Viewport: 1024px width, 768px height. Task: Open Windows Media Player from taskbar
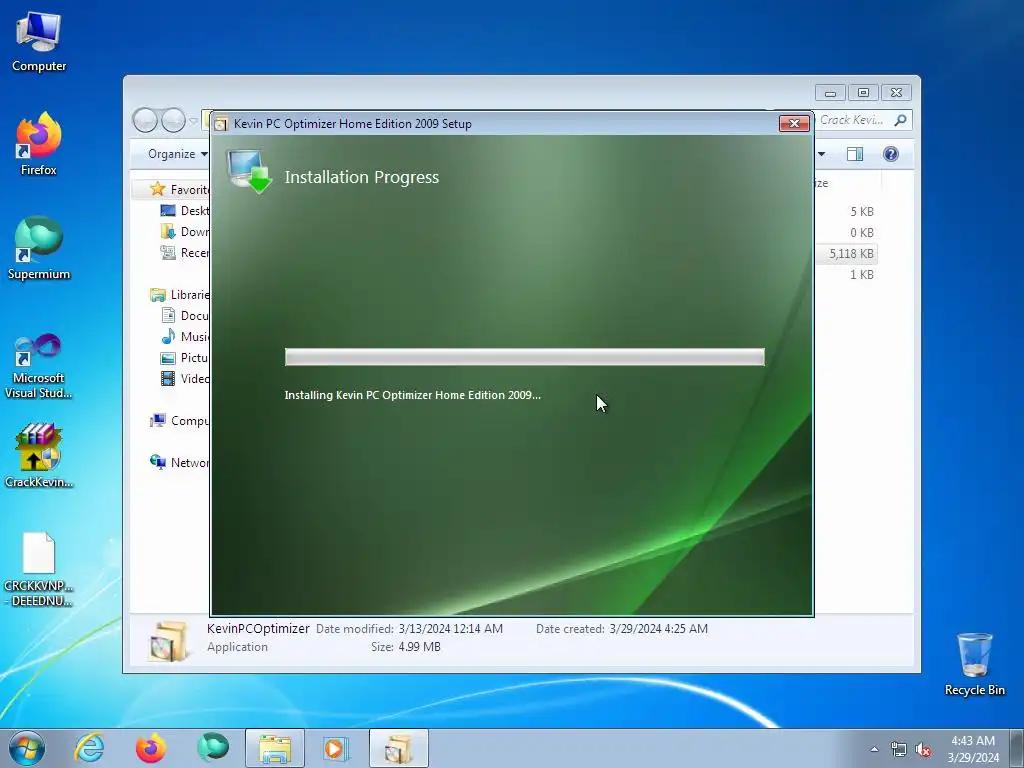336,748
